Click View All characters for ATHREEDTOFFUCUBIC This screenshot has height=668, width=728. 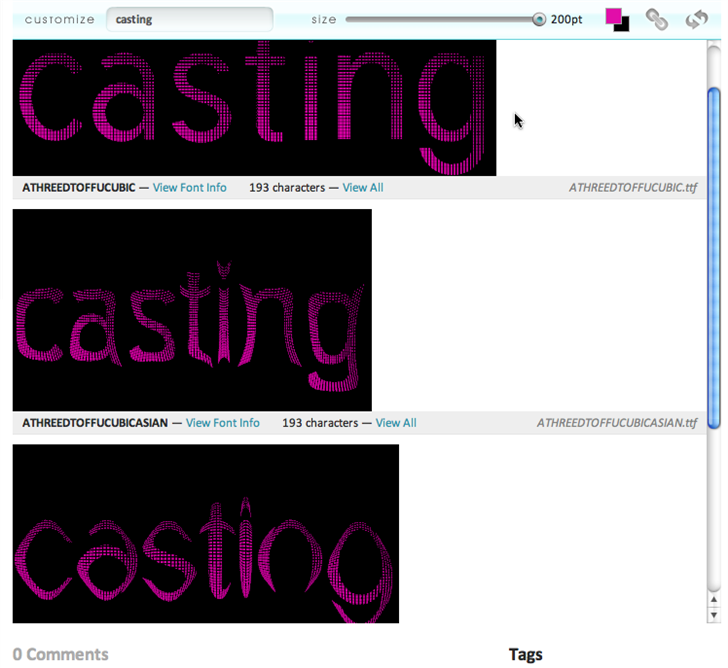(x=362, y=188)
